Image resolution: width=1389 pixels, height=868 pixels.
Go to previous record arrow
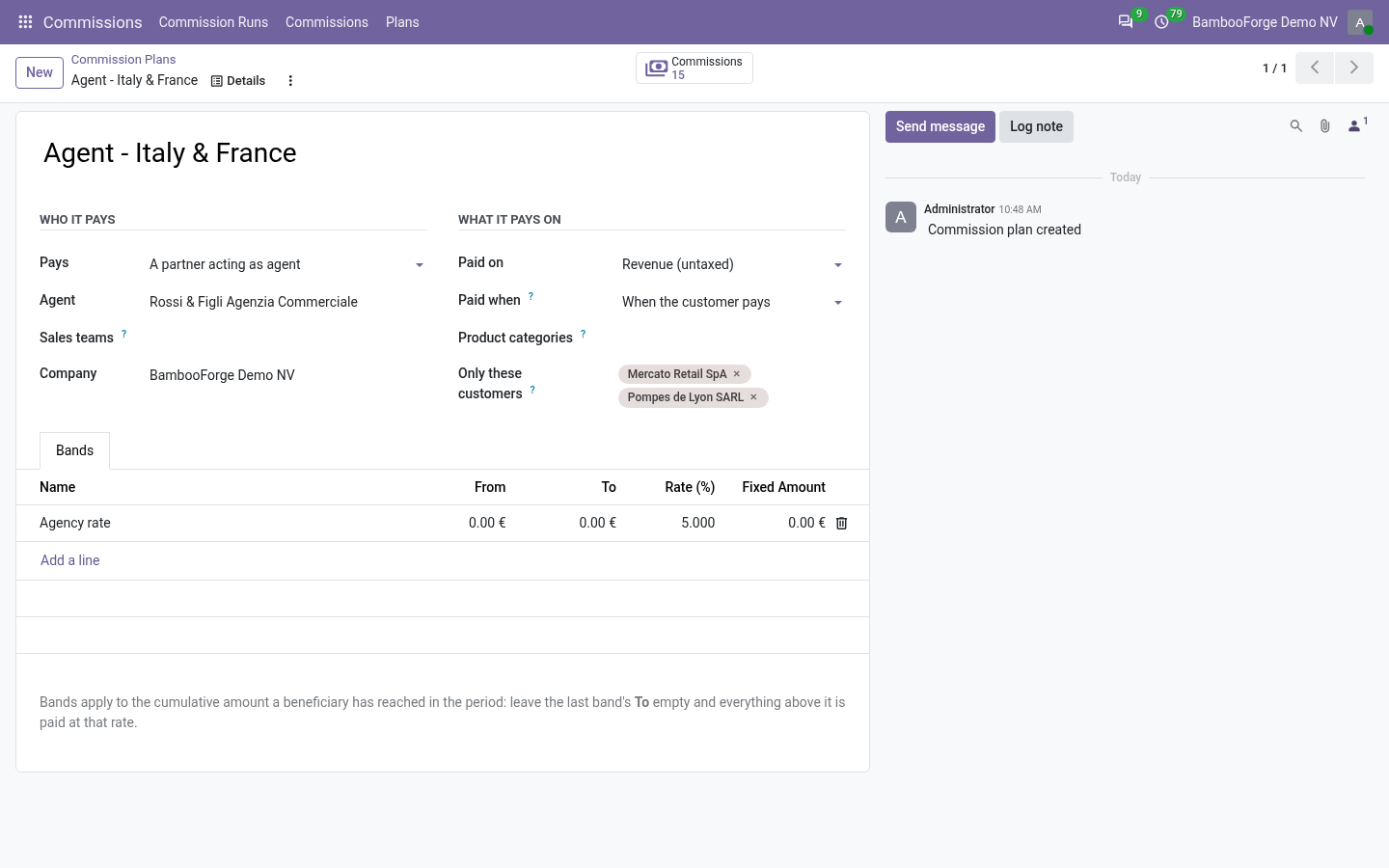[x=1315, y=68]
